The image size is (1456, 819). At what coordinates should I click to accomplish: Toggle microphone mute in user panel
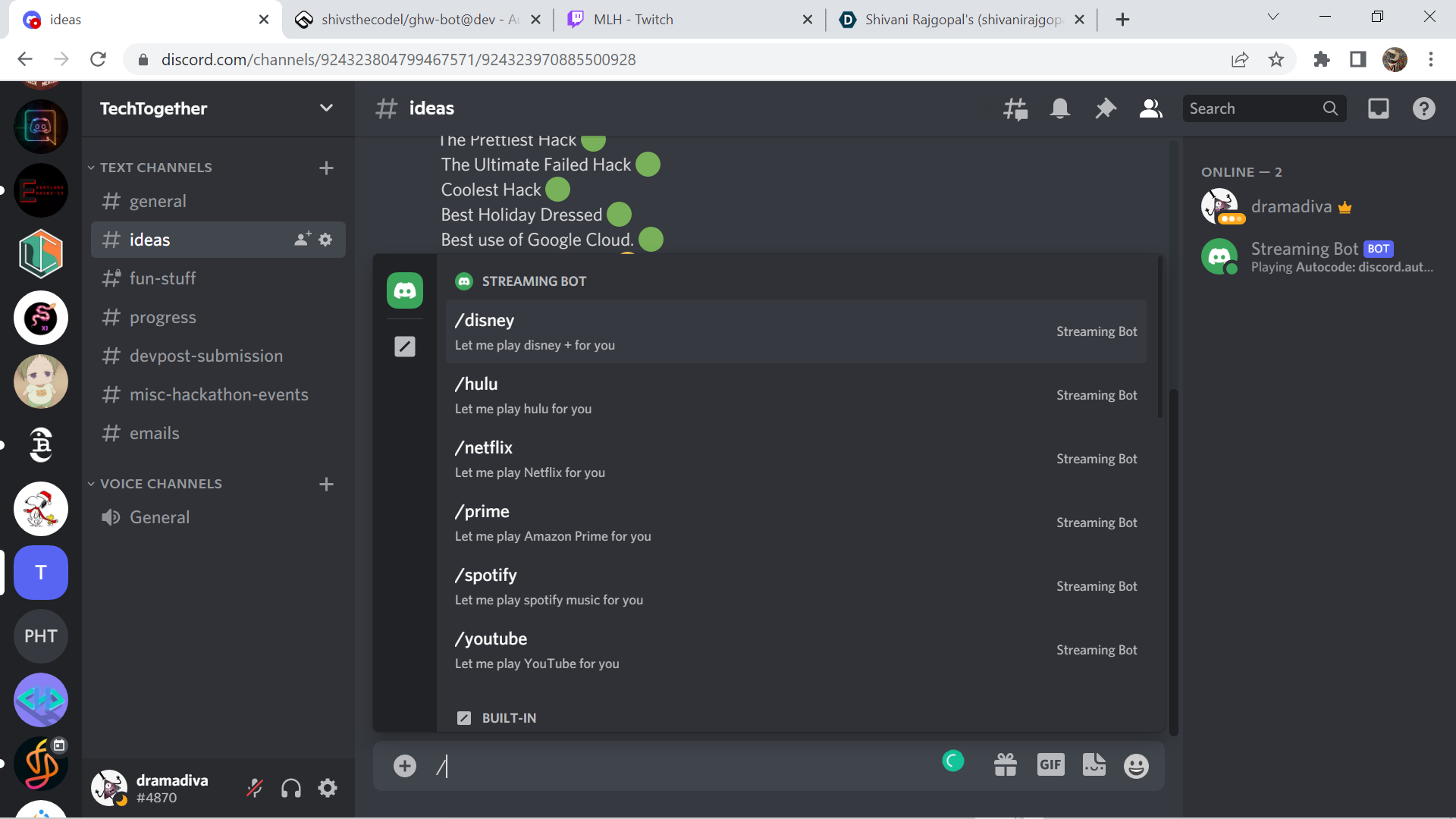[255, 789]
